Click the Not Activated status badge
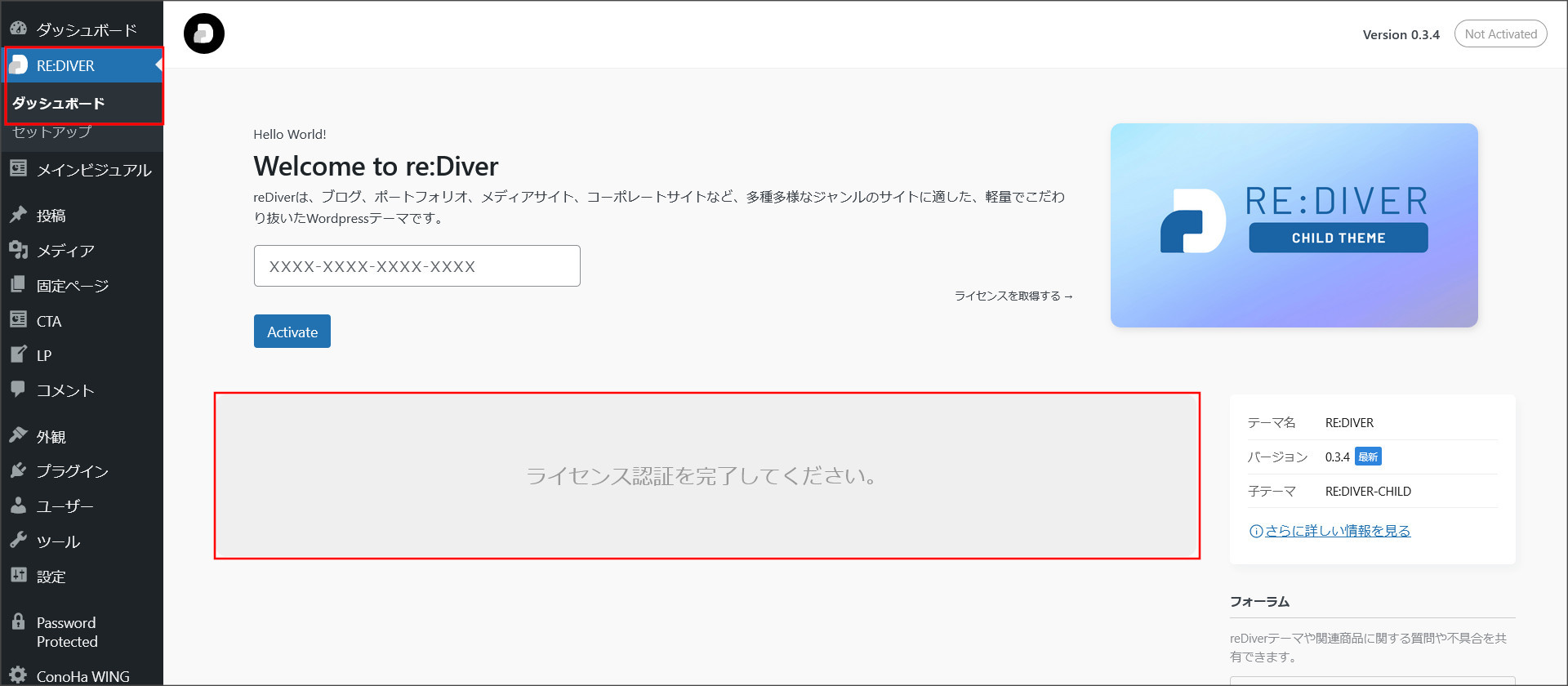1568x686 pixels. (1500, 34)
